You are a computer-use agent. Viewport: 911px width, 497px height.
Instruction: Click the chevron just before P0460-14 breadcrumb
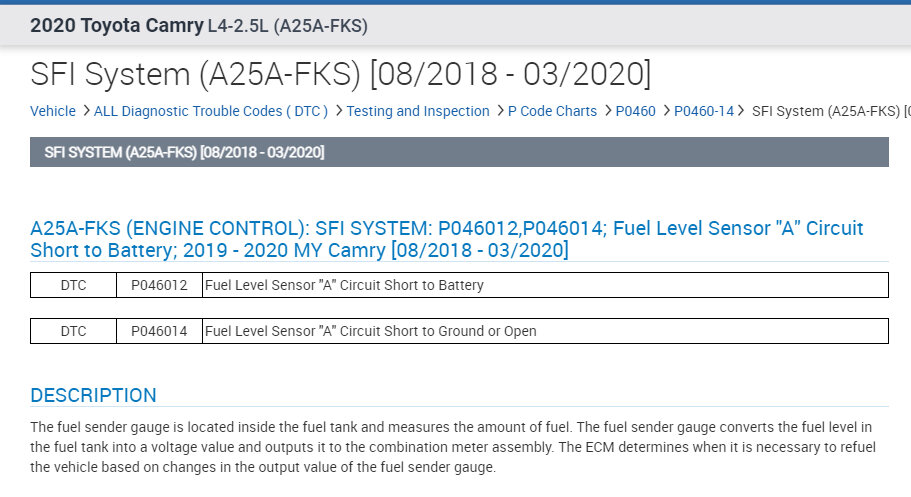coord(666,111)
